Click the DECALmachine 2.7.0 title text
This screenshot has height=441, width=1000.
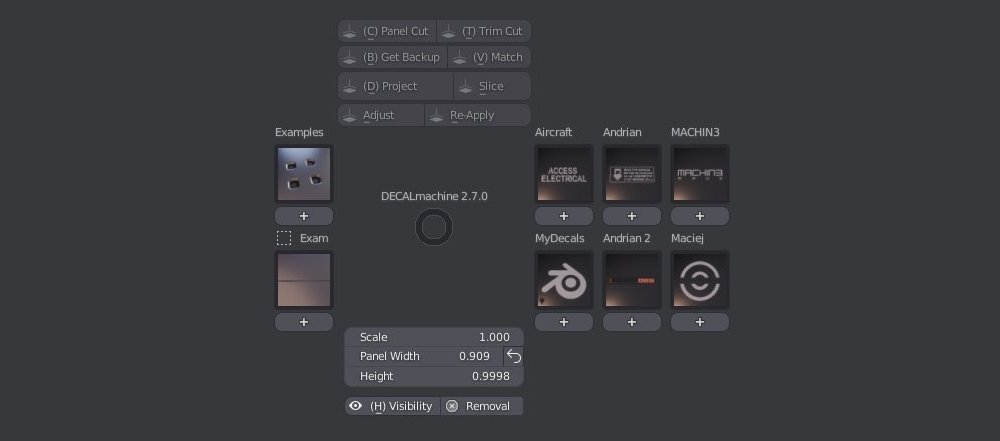[x=434, y=197]
